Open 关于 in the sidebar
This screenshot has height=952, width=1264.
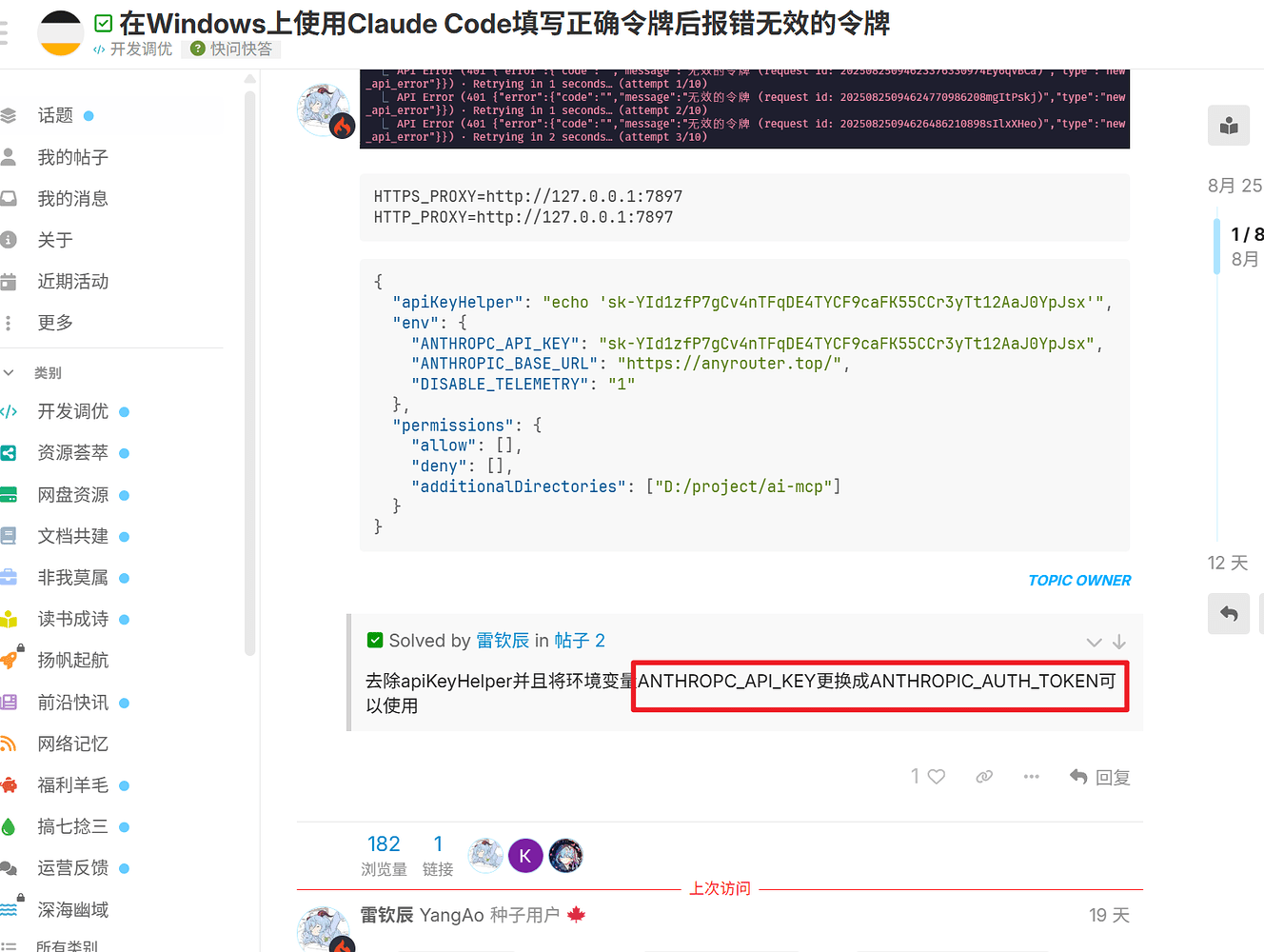(55, 240)
